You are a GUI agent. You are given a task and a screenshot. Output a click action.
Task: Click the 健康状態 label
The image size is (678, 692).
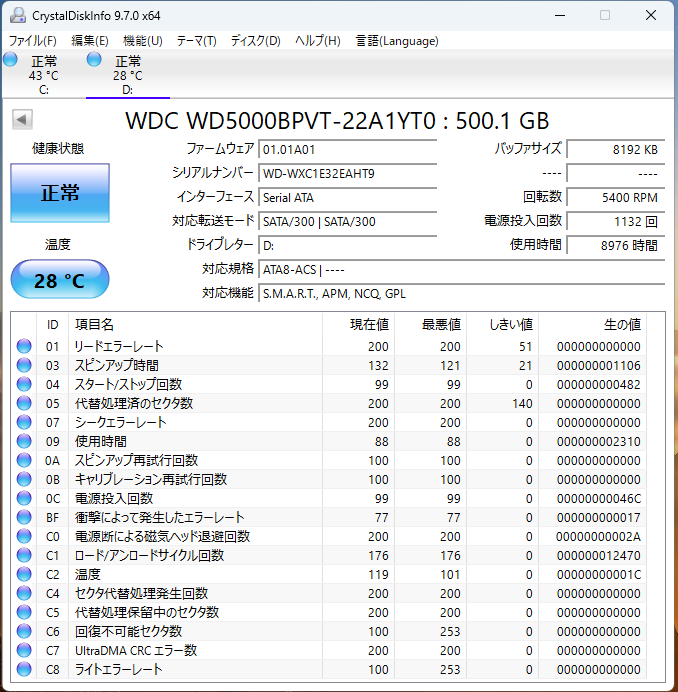coord(58,149)
